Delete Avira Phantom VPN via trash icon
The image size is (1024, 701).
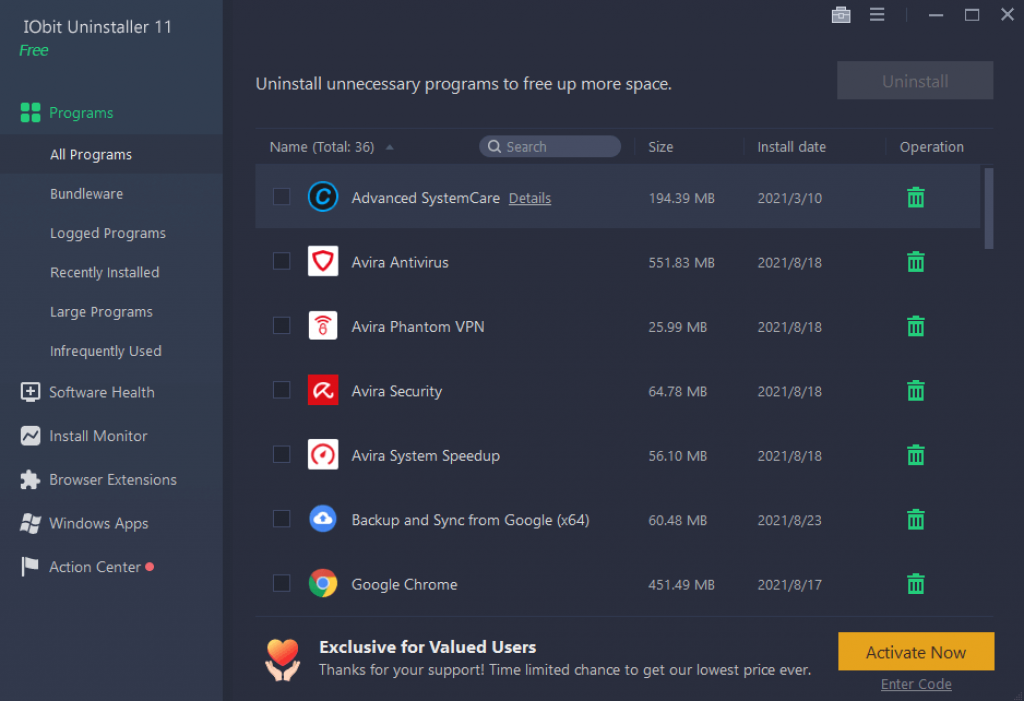(915, 326)
